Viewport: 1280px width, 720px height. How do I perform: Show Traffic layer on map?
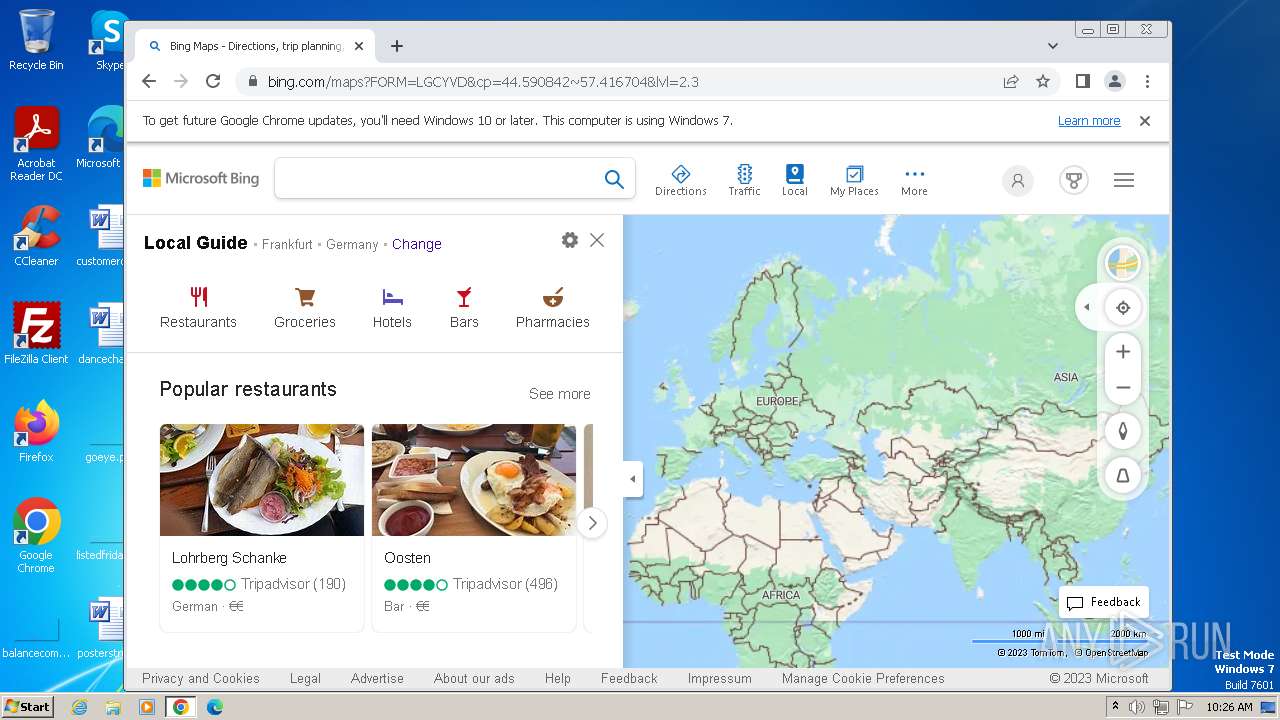pyautogui.click(x=744, y=180)
